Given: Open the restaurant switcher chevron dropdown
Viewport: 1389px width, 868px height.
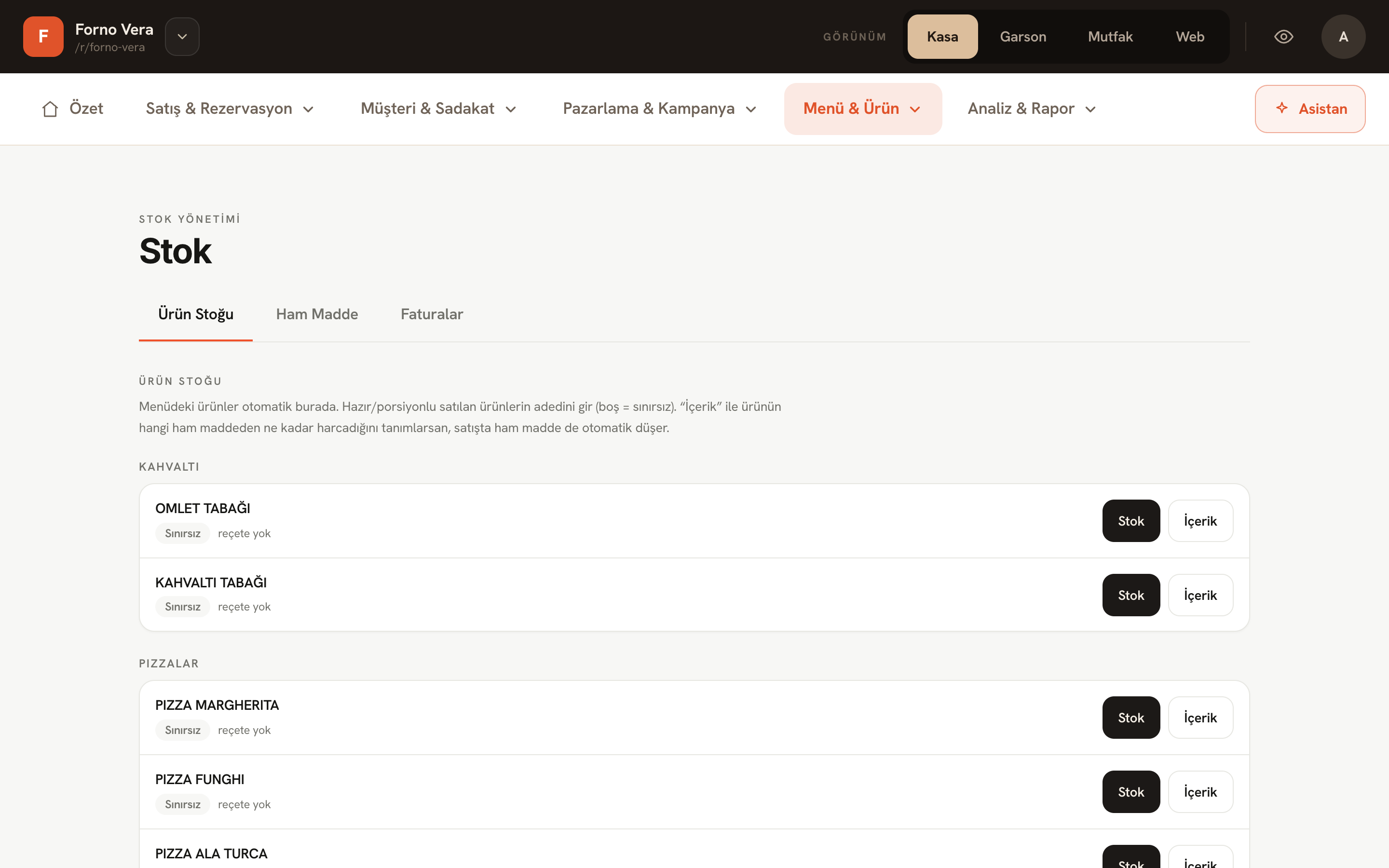Looking at the screenshot, I should pyautogui.click(x=182, y=37).
